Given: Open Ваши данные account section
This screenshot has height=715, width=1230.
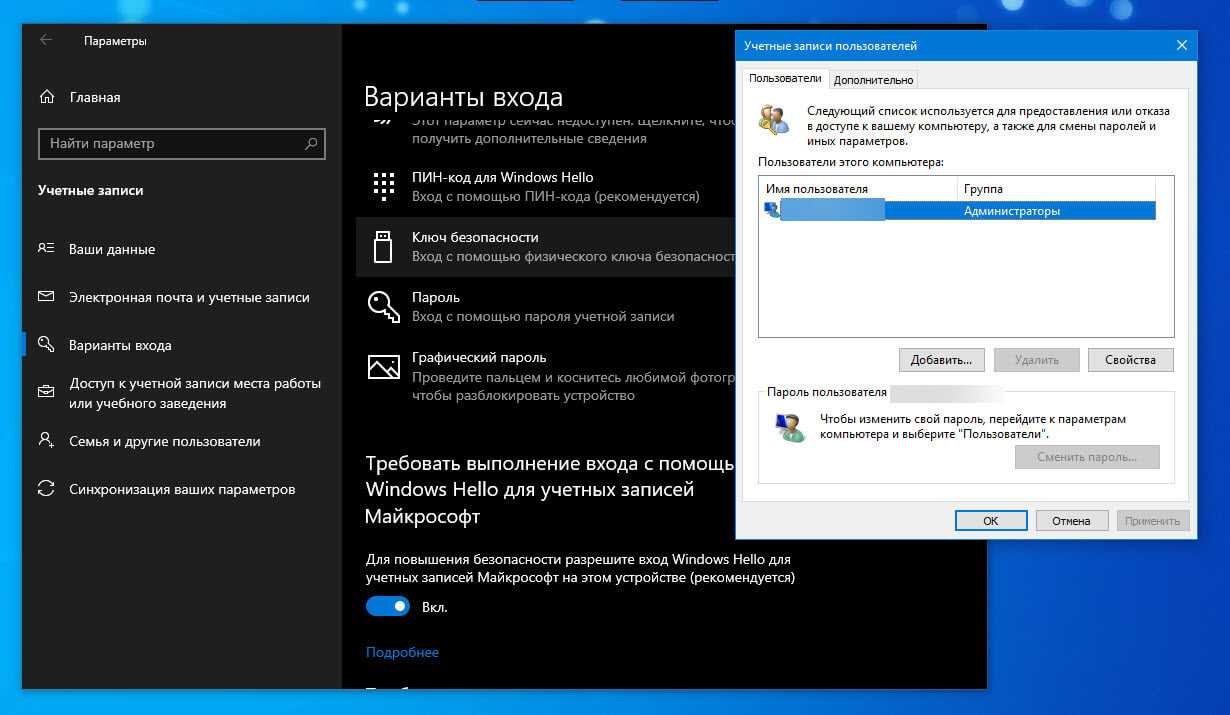Looking at the screenshot, I should 111,249.
